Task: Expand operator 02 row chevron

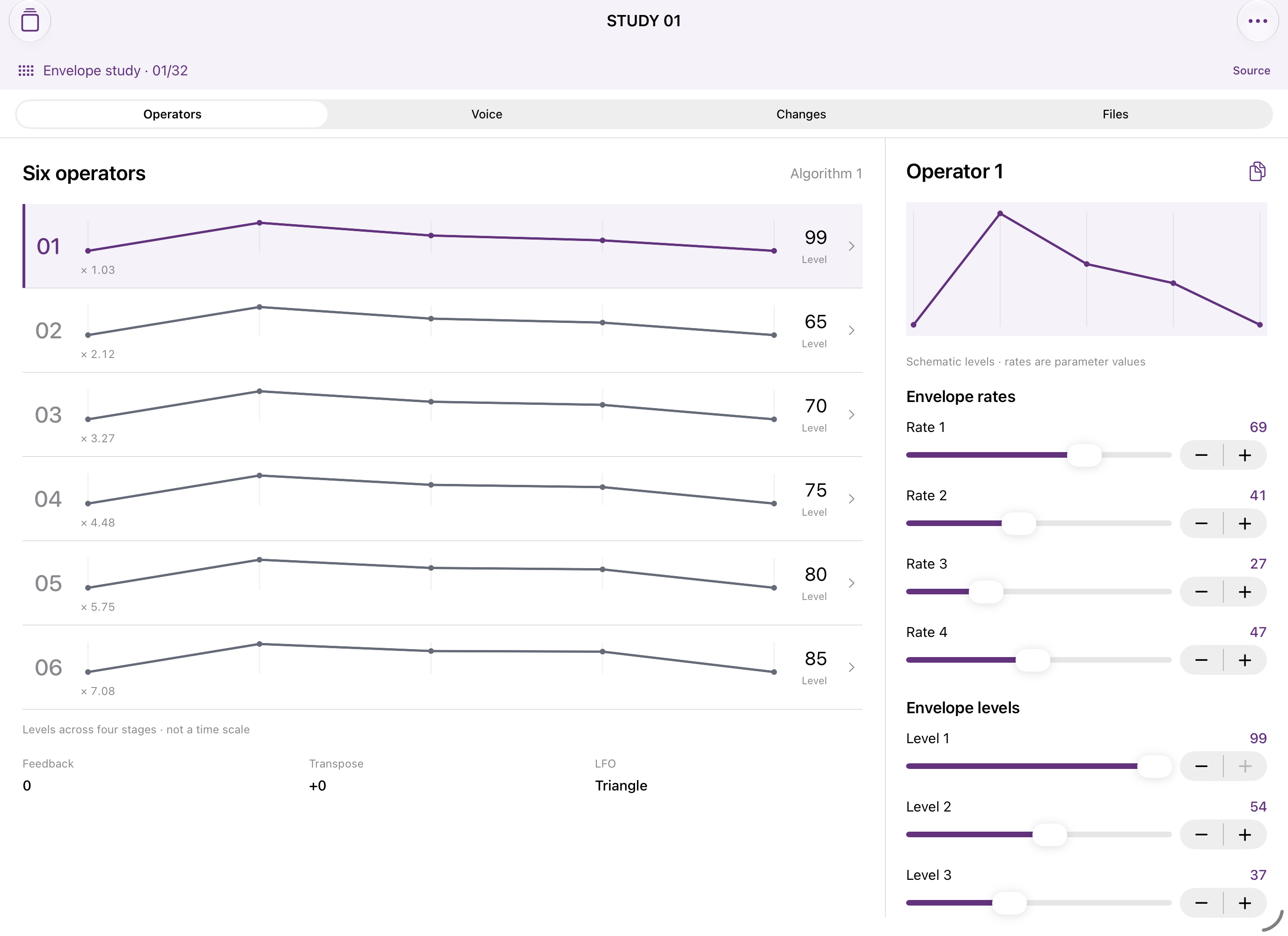Action: [851, 330]
